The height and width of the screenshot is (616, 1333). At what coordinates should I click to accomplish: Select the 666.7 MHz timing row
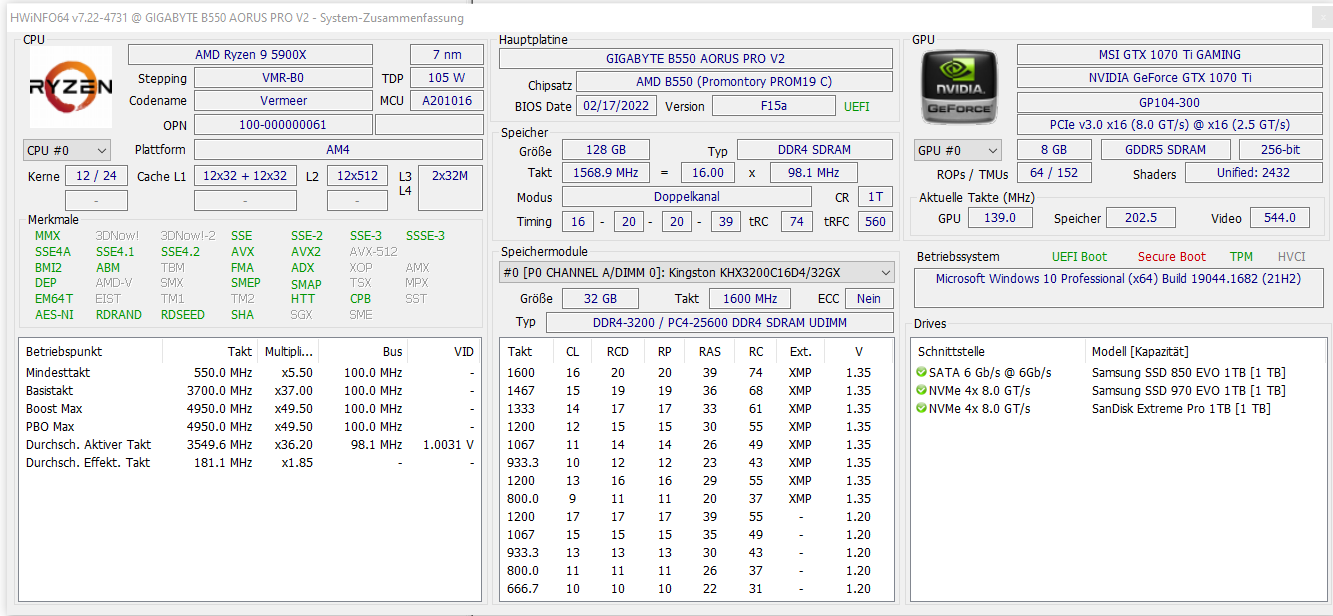point(697,589)
